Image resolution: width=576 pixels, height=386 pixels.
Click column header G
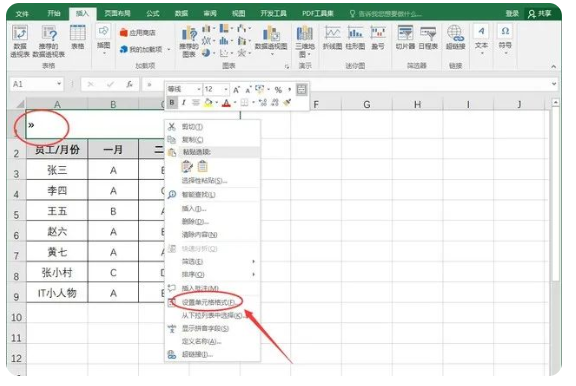367,105
